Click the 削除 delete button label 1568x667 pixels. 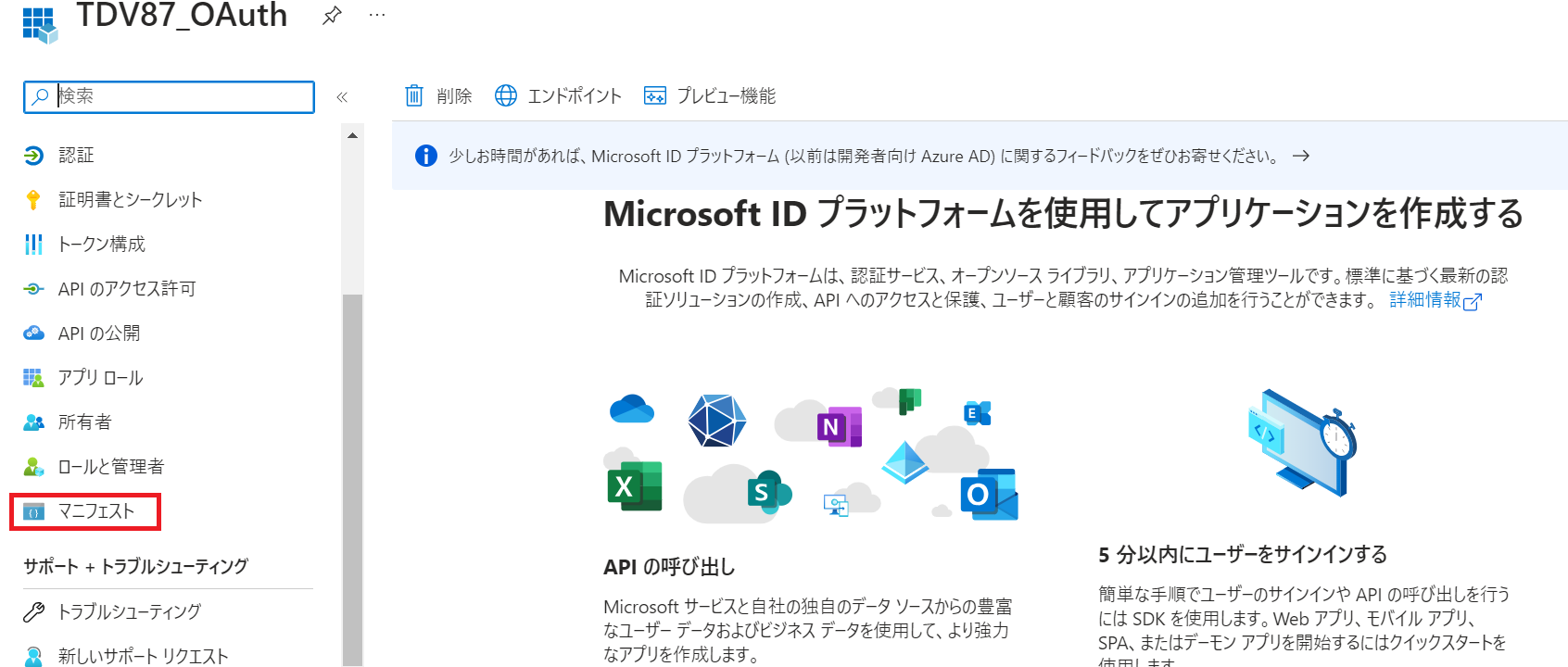(x=454, y=95)
